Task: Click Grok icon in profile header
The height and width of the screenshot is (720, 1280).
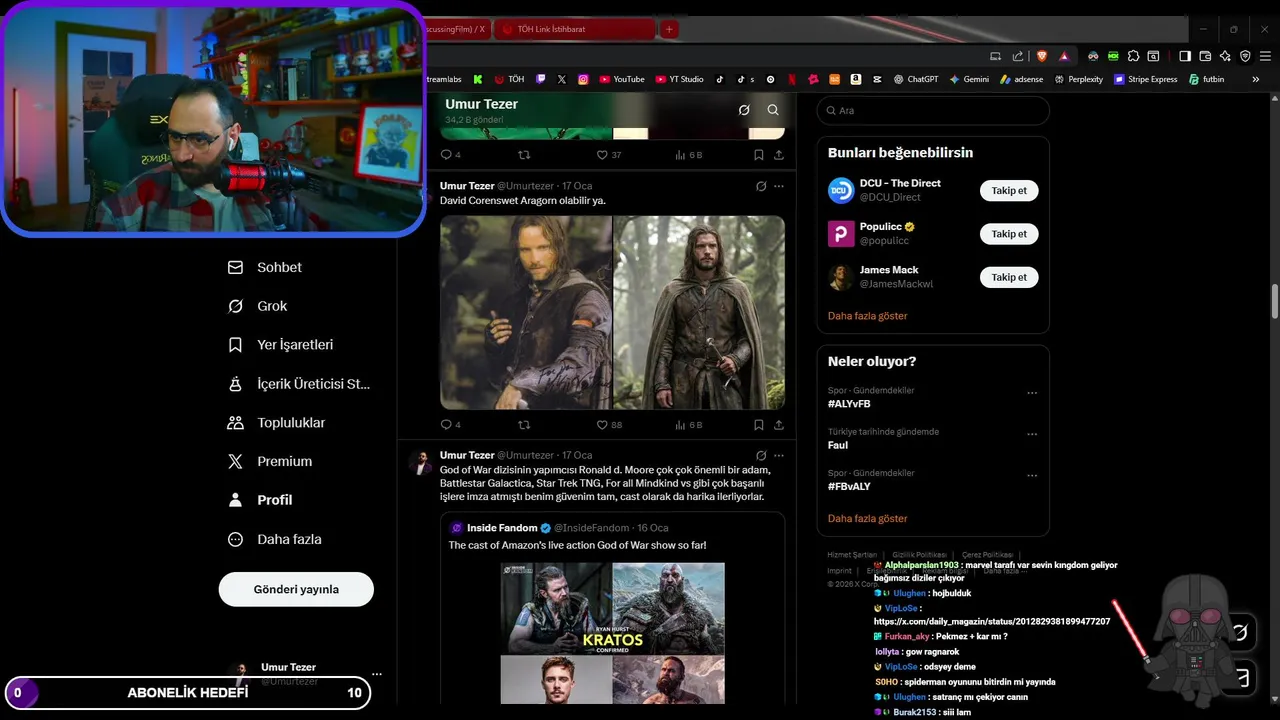Action: pos(744,110)
